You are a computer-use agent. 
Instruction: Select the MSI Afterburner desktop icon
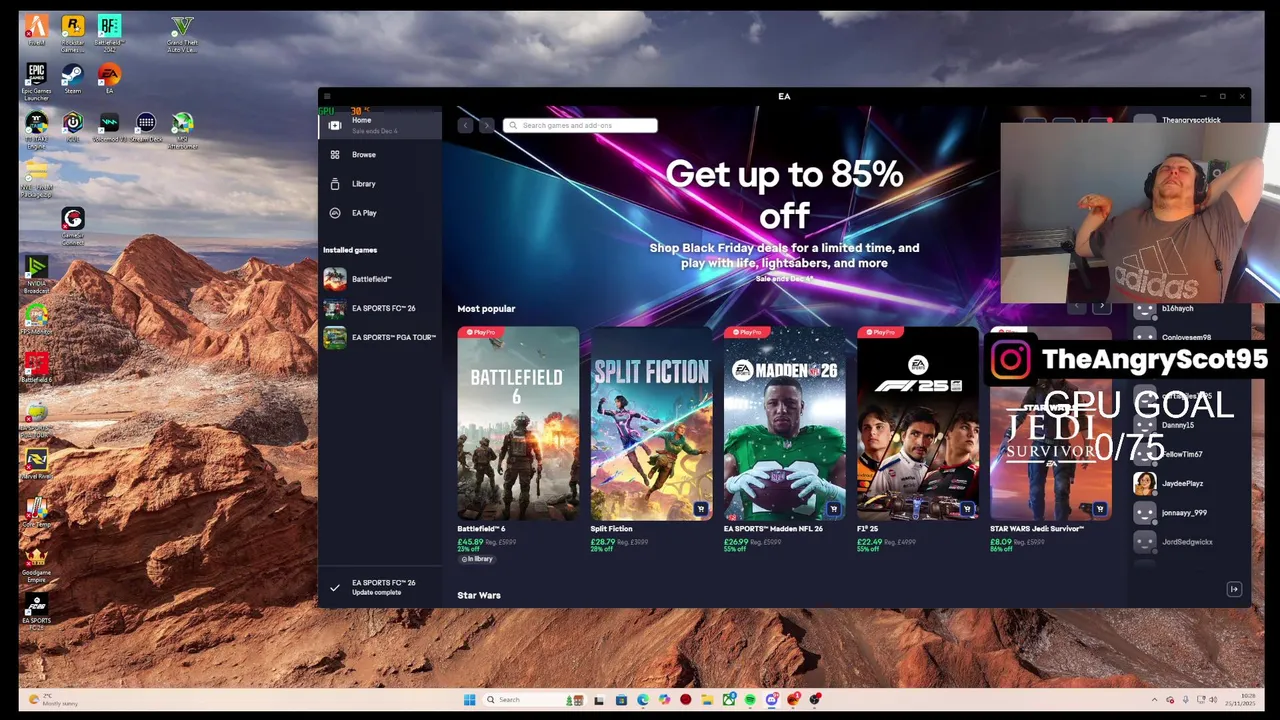click(x=182, y=130)
